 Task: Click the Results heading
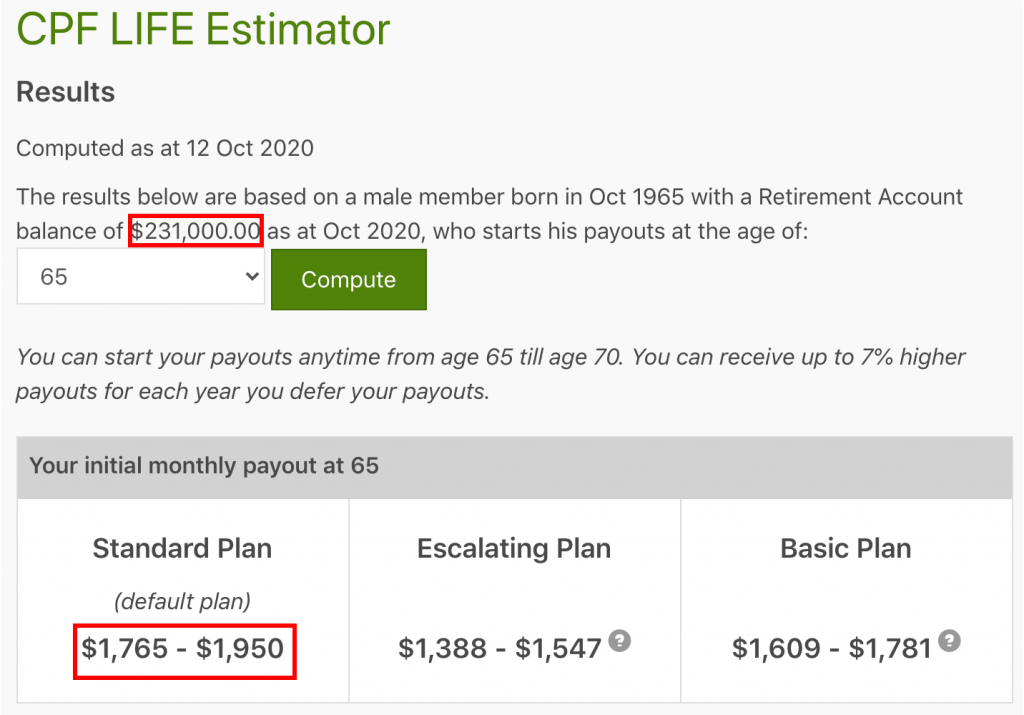(66, 93)
